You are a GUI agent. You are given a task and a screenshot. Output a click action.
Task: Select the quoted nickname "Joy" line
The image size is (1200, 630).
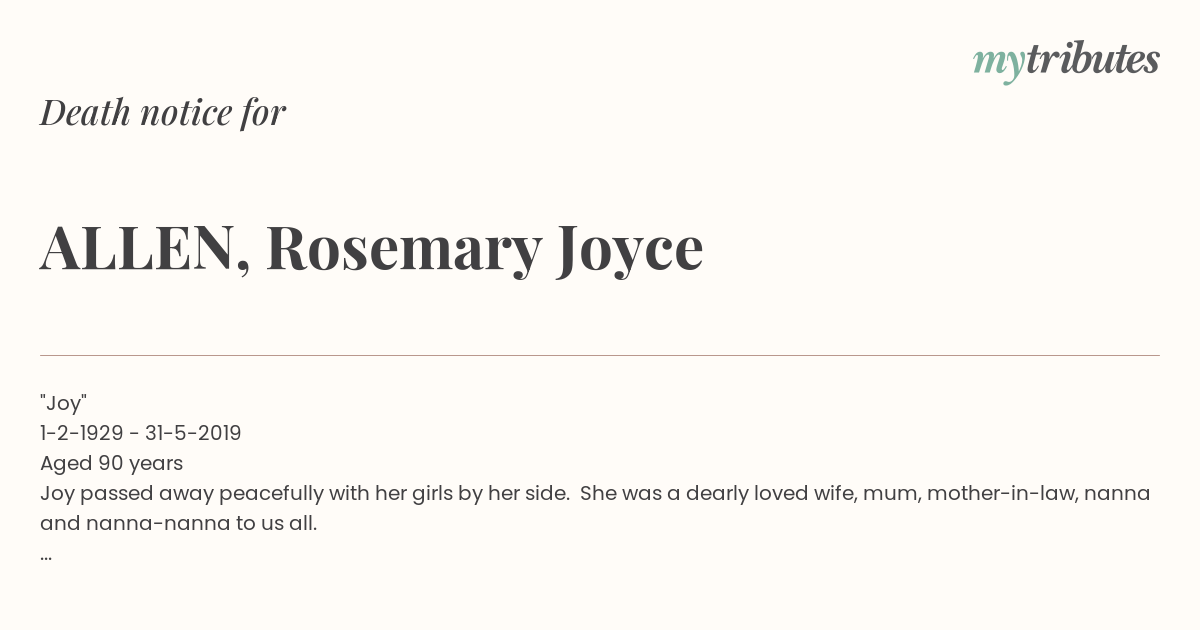click(x=64, y=403)
